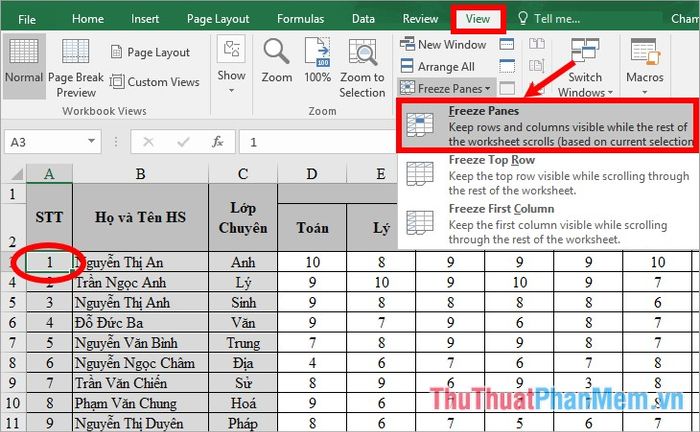
Task: Click header cell Toán
Action: tap(312, 227)
